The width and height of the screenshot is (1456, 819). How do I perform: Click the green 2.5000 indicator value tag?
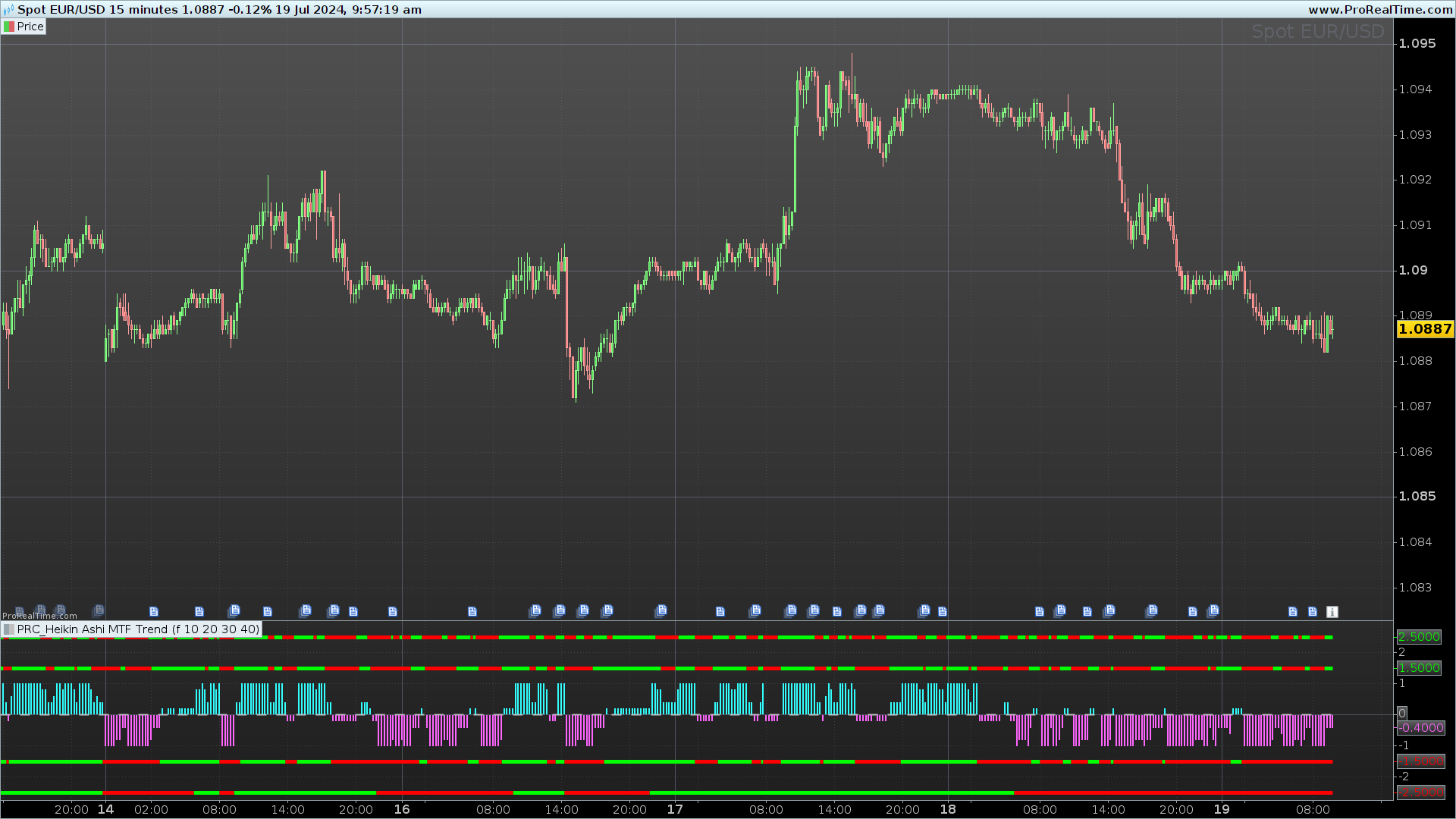click(x=1419, y=637)
